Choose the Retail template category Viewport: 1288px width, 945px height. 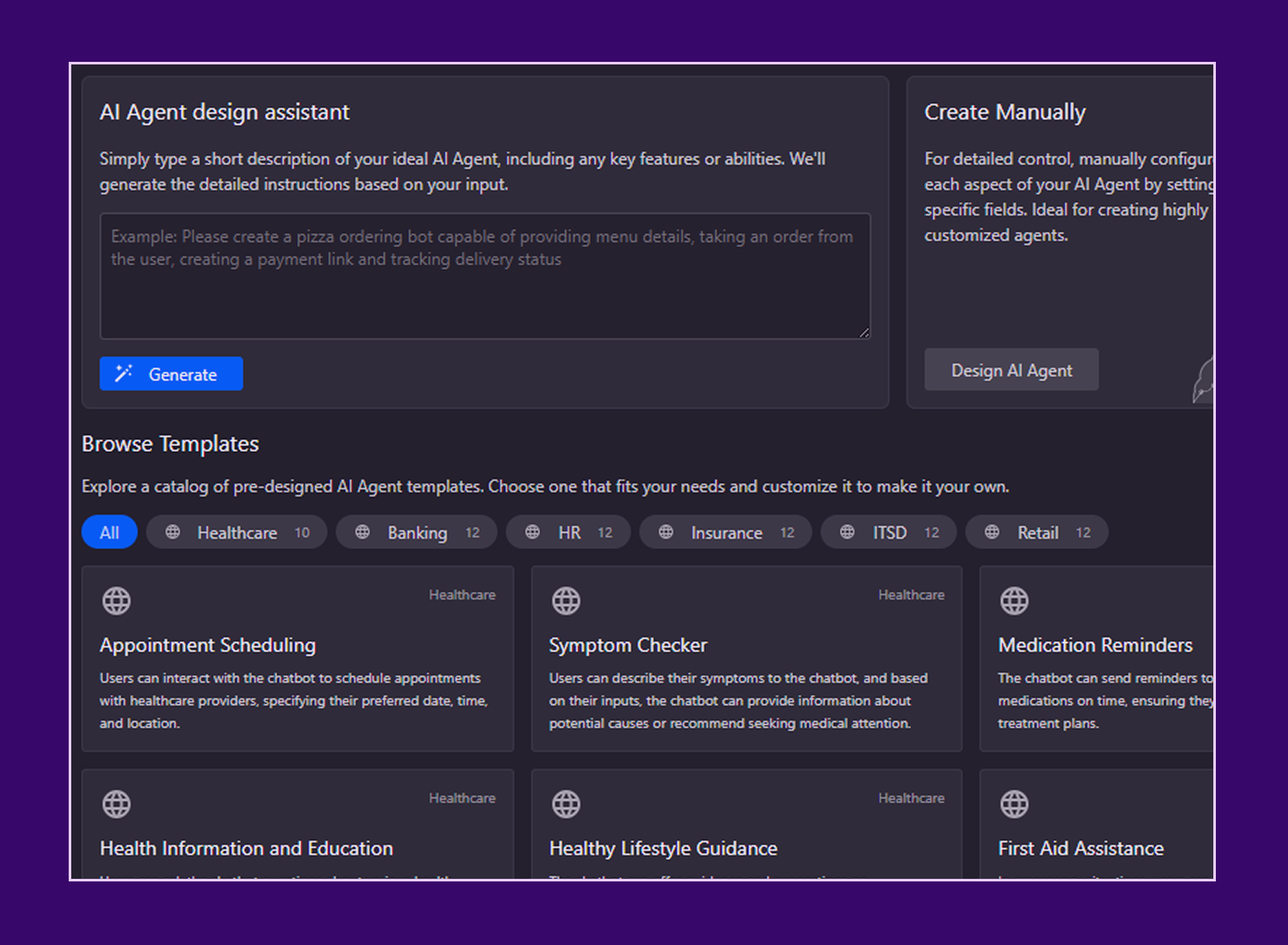pyautogui.click(x=1037, y=533)
